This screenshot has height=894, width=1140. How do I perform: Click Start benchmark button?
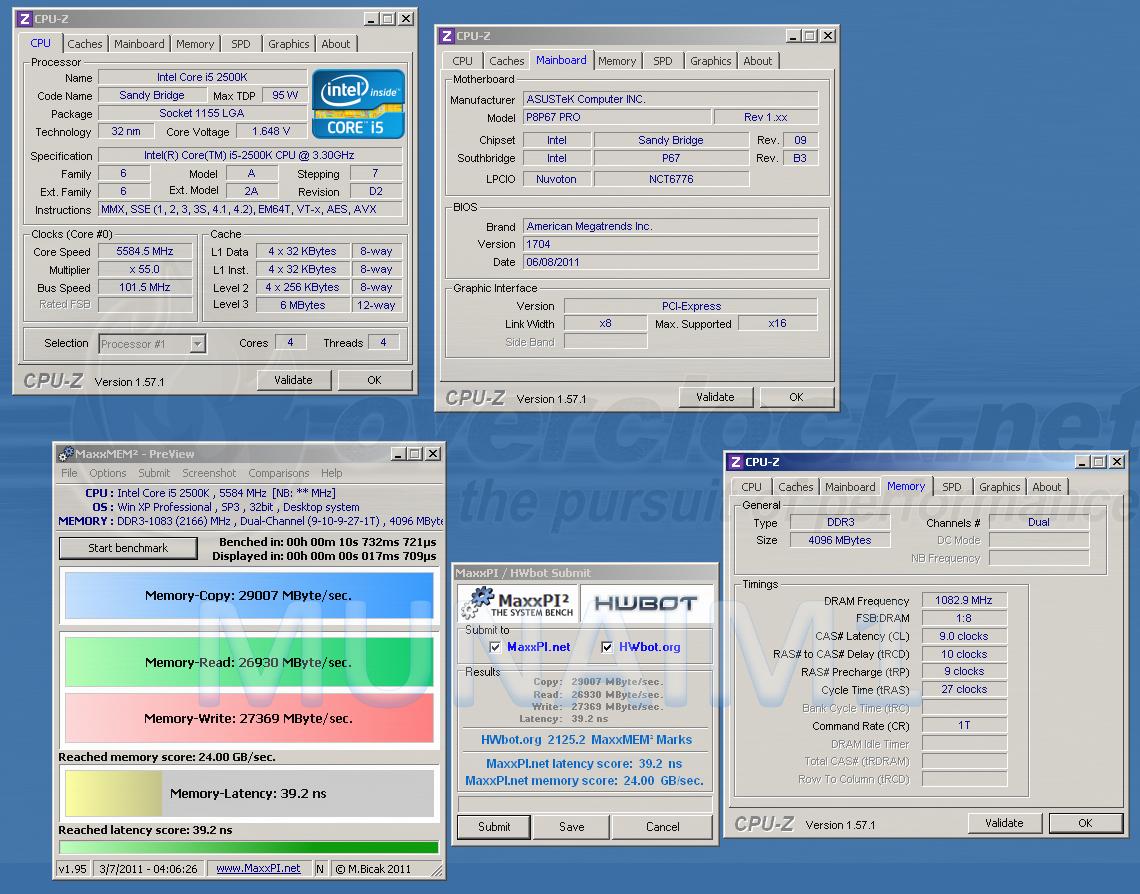click(x=128, y=548)
